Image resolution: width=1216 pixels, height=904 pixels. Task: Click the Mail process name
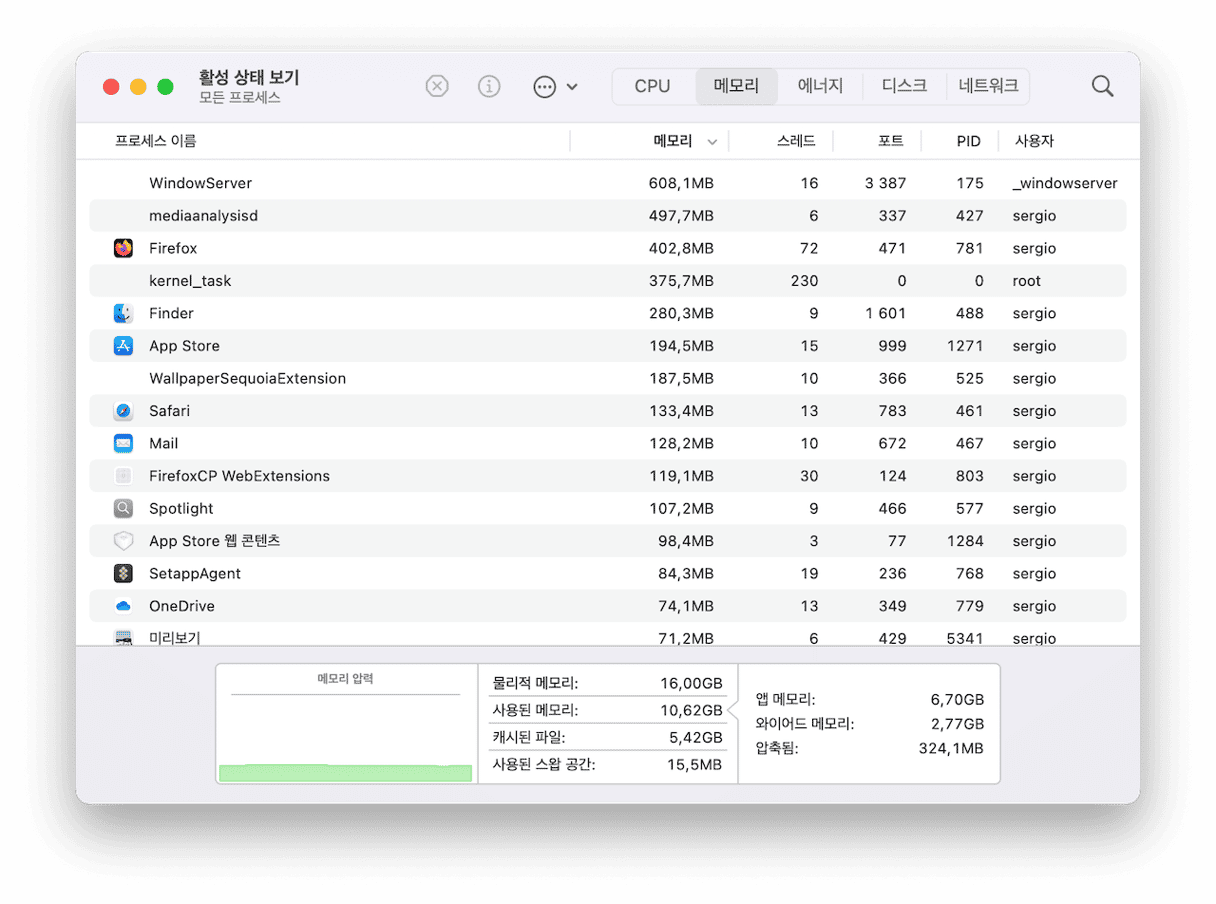[164, 443]
